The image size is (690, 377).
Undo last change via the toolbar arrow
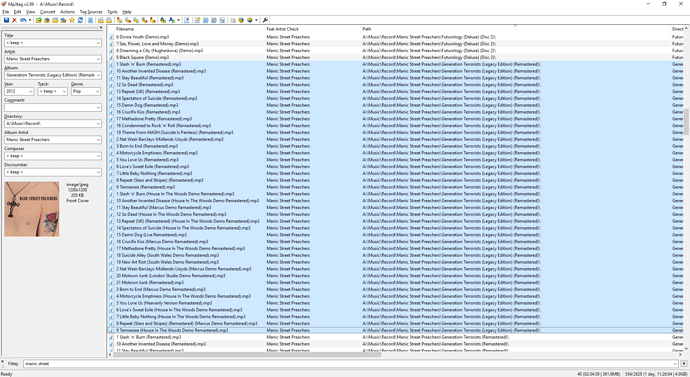coord(23,20)
